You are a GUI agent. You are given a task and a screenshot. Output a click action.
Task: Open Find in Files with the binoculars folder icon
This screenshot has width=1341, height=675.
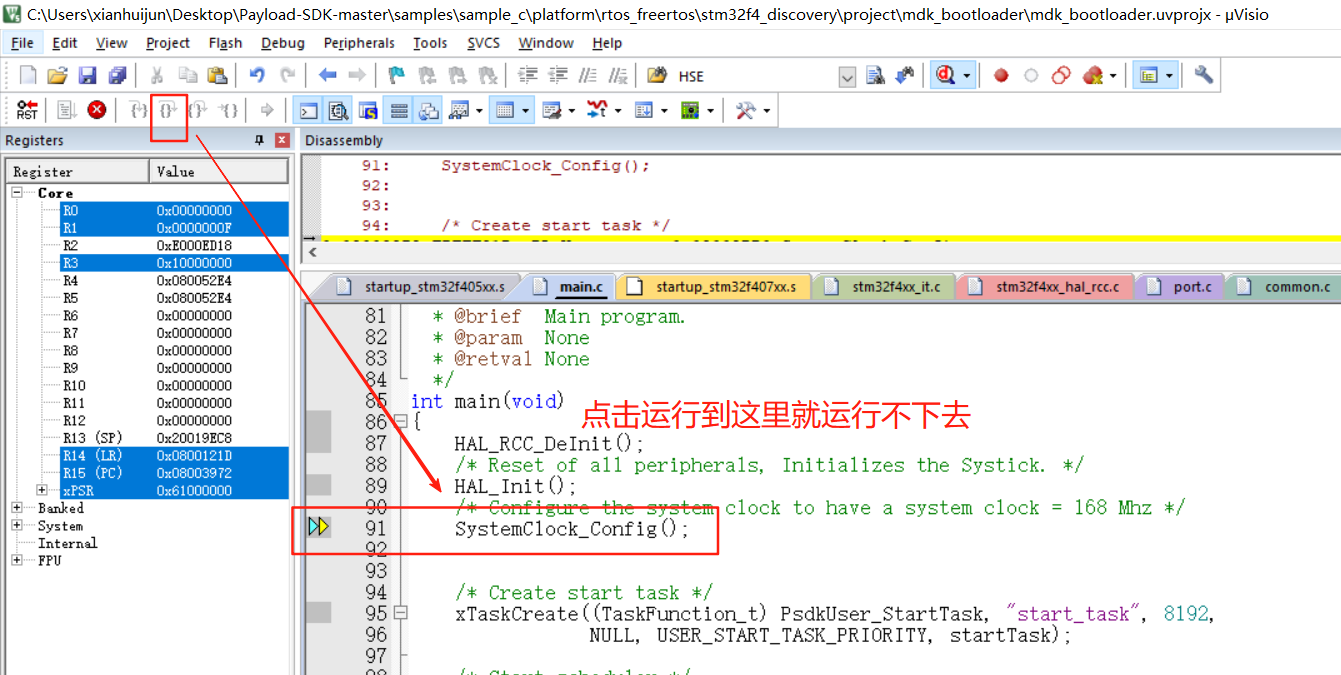(657, 76)
